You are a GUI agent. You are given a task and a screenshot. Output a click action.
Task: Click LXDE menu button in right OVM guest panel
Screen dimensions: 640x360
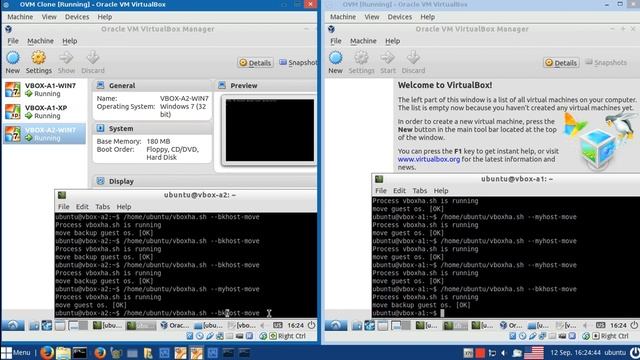click(336, 325)
